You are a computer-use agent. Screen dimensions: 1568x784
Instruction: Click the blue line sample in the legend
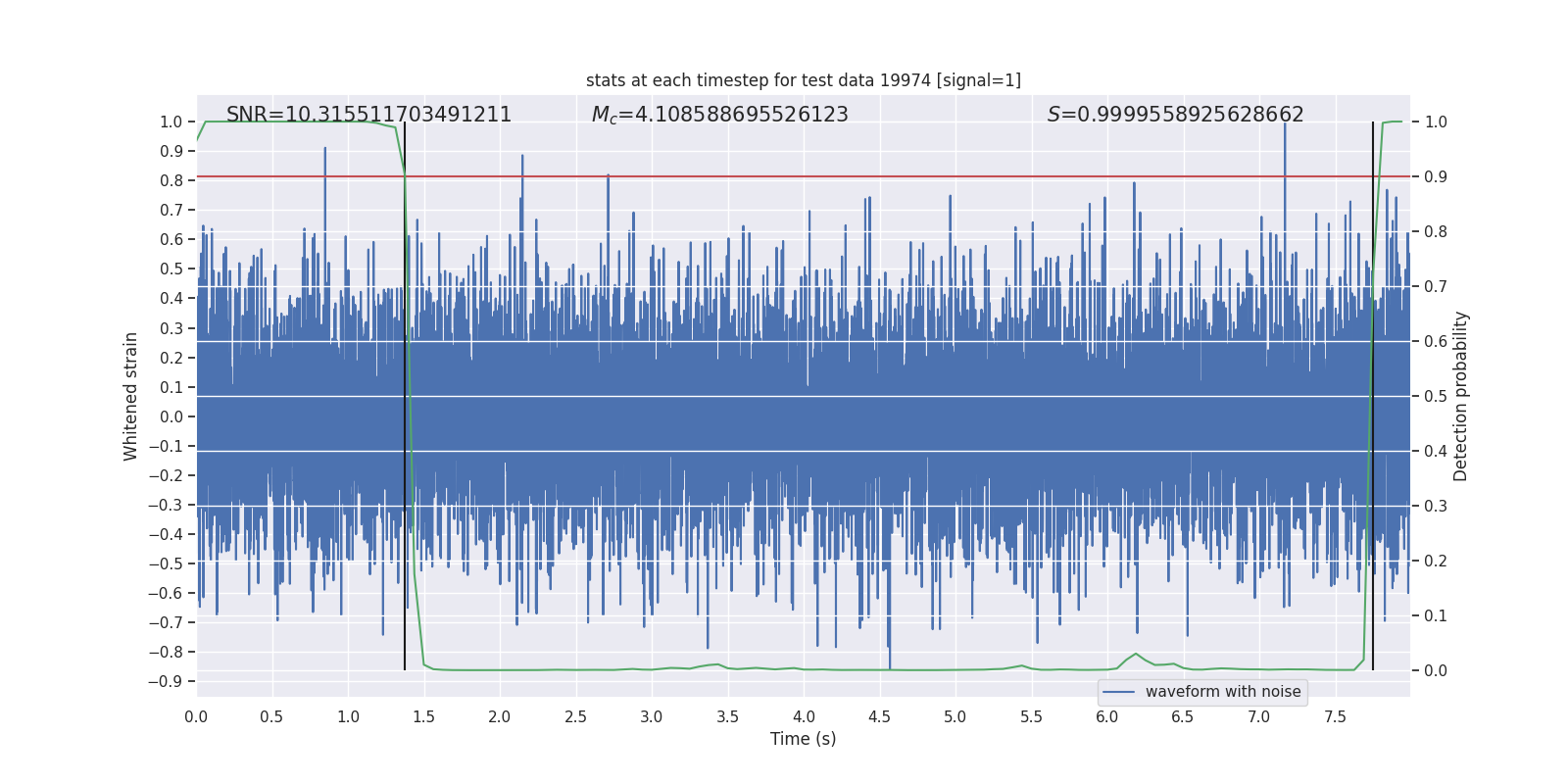pos(1119,692)
